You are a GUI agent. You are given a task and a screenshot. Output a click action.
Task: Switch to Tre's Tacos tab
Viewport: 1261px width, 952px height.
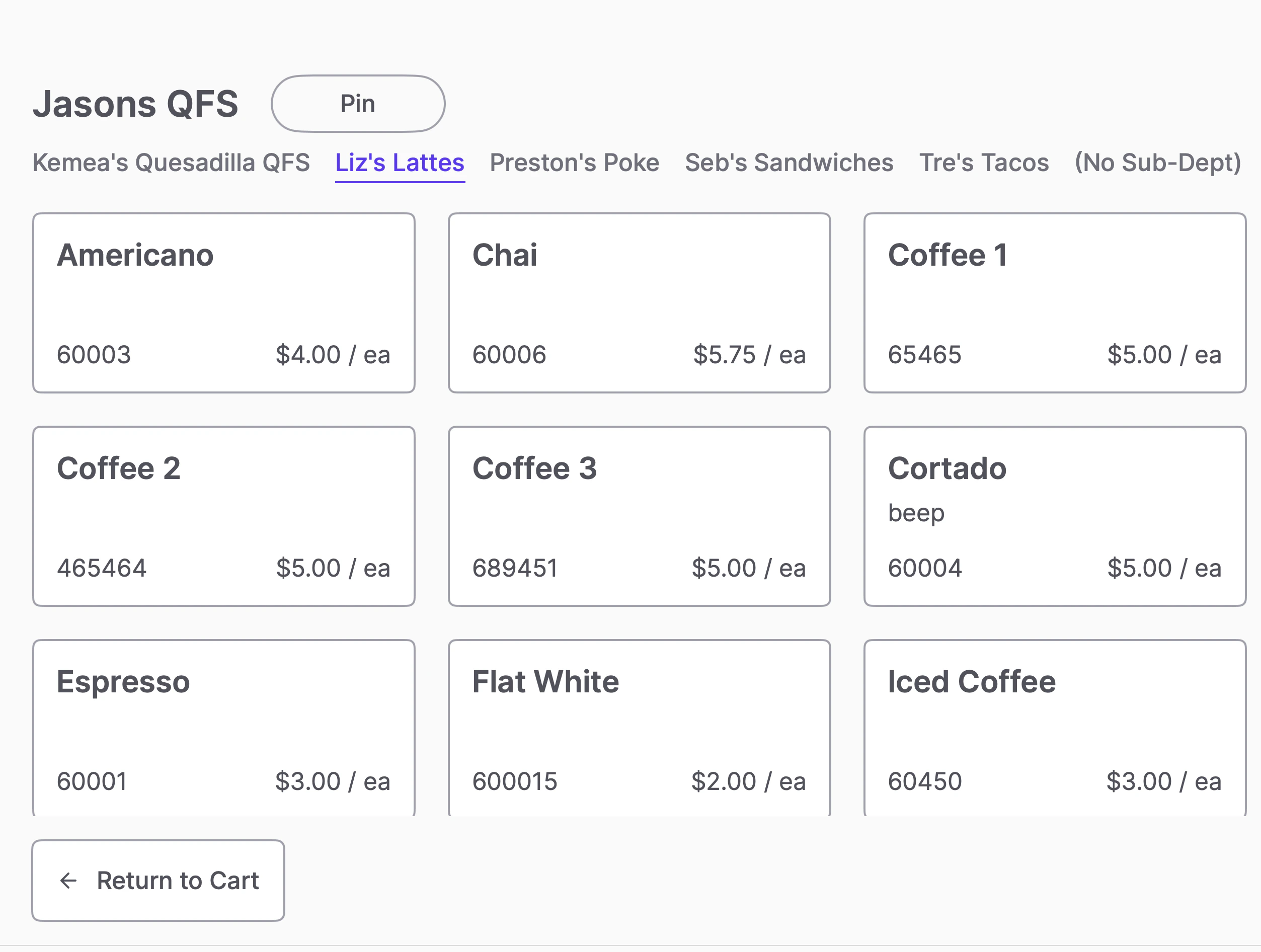click(983, 163)
